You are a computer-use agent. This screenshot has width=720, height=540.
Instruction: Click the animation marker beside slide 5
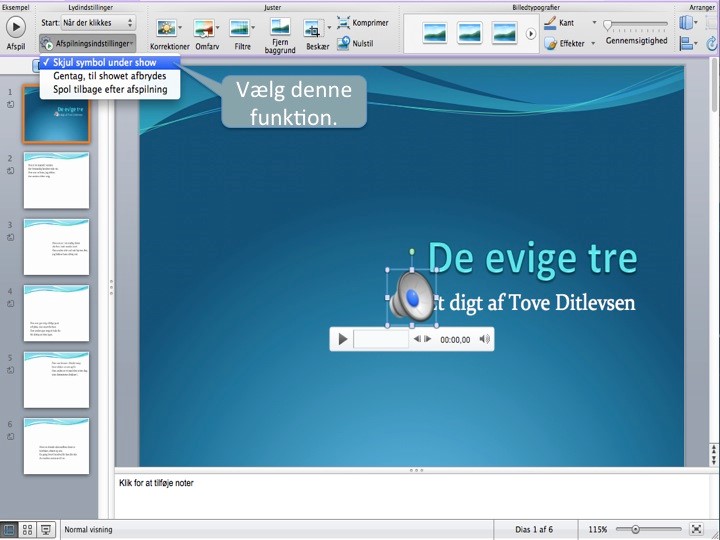pyautogui.click(x=10, y=370)
